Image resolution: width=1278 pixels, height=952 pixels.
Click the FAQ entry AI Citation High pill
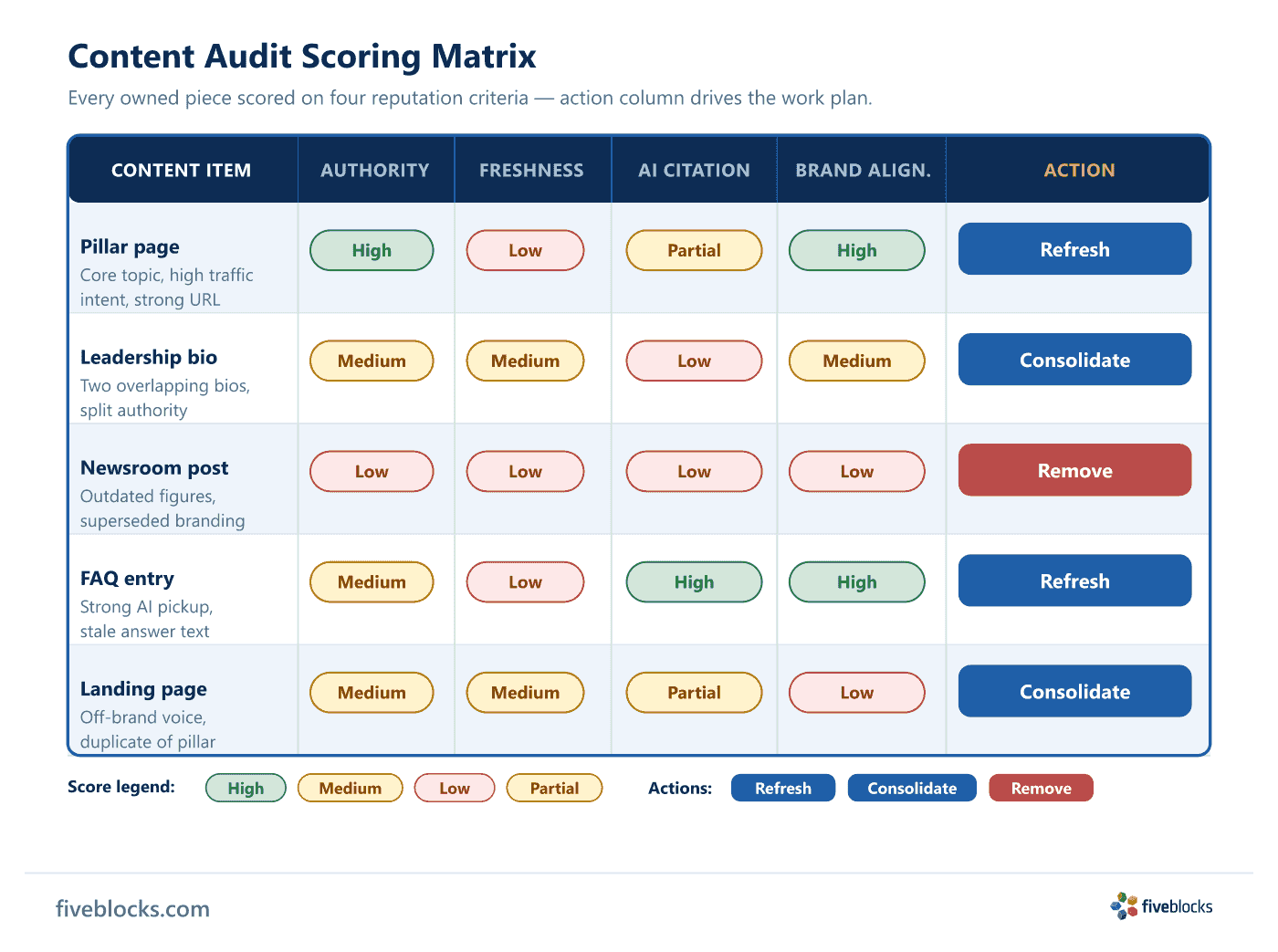[694, 581]
